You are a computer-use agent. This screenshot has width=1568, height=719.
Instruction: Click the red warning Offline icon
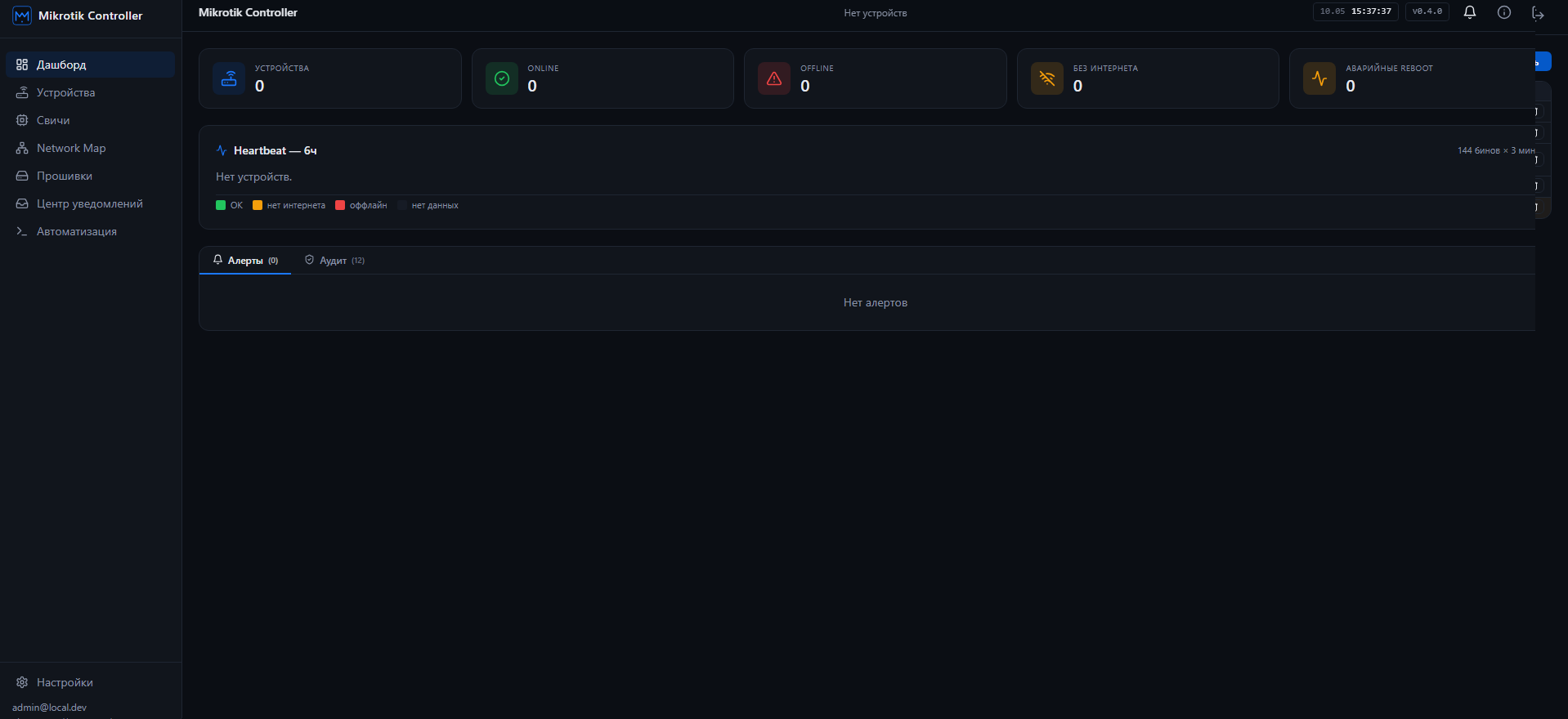click(x=774, y=78)
